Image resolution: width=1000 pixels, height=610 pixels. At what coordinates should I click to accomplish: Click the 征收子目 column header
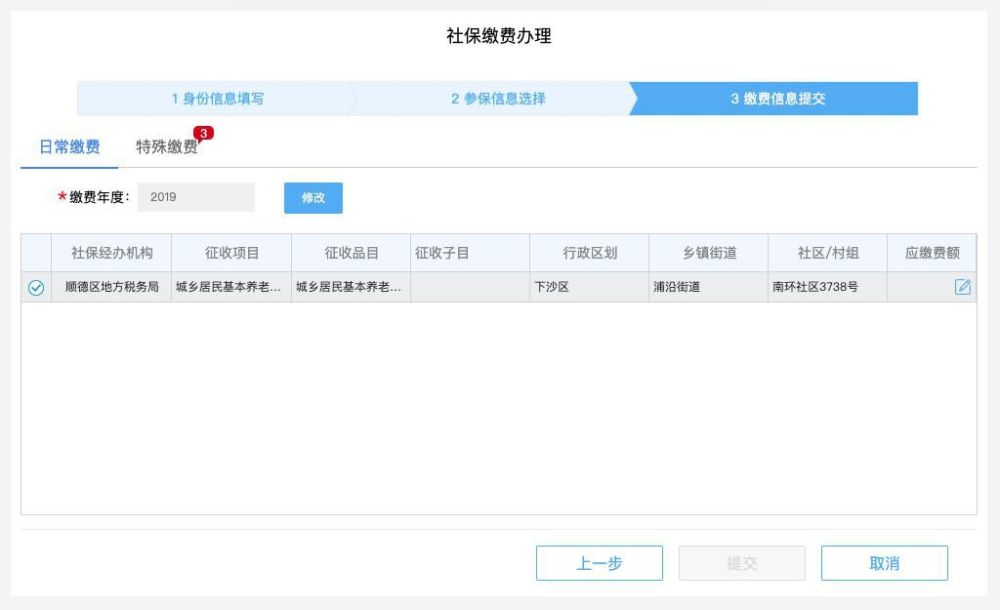pos(470,253)
